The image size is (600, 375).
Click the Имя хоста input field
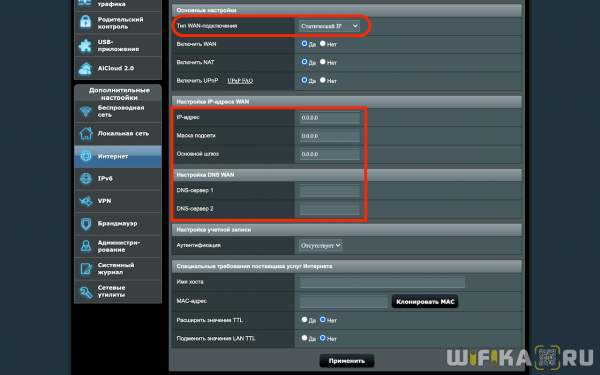382,282
